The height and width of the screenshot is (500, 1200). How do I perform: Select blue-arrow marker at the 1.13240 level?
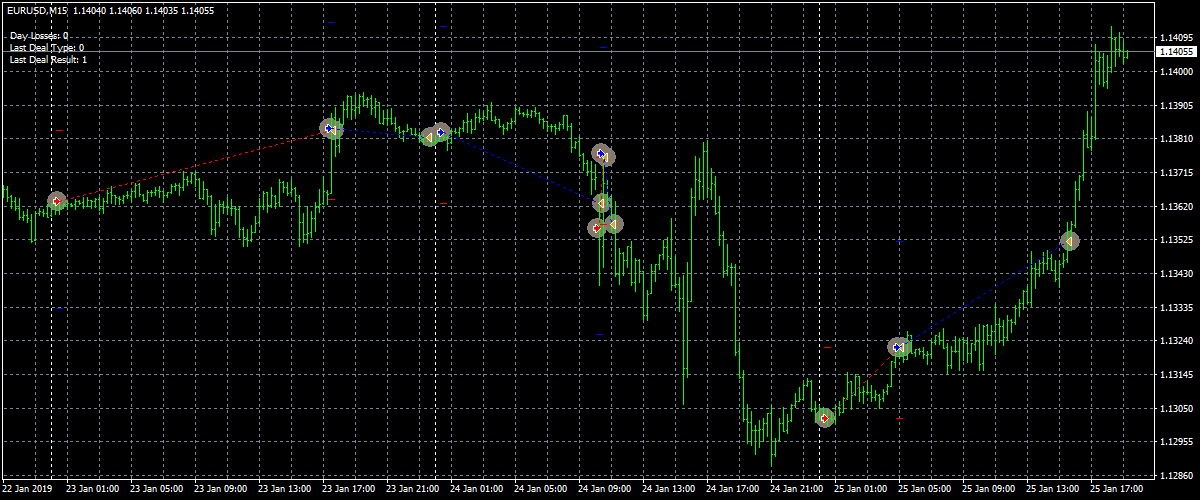click(898, 347)
